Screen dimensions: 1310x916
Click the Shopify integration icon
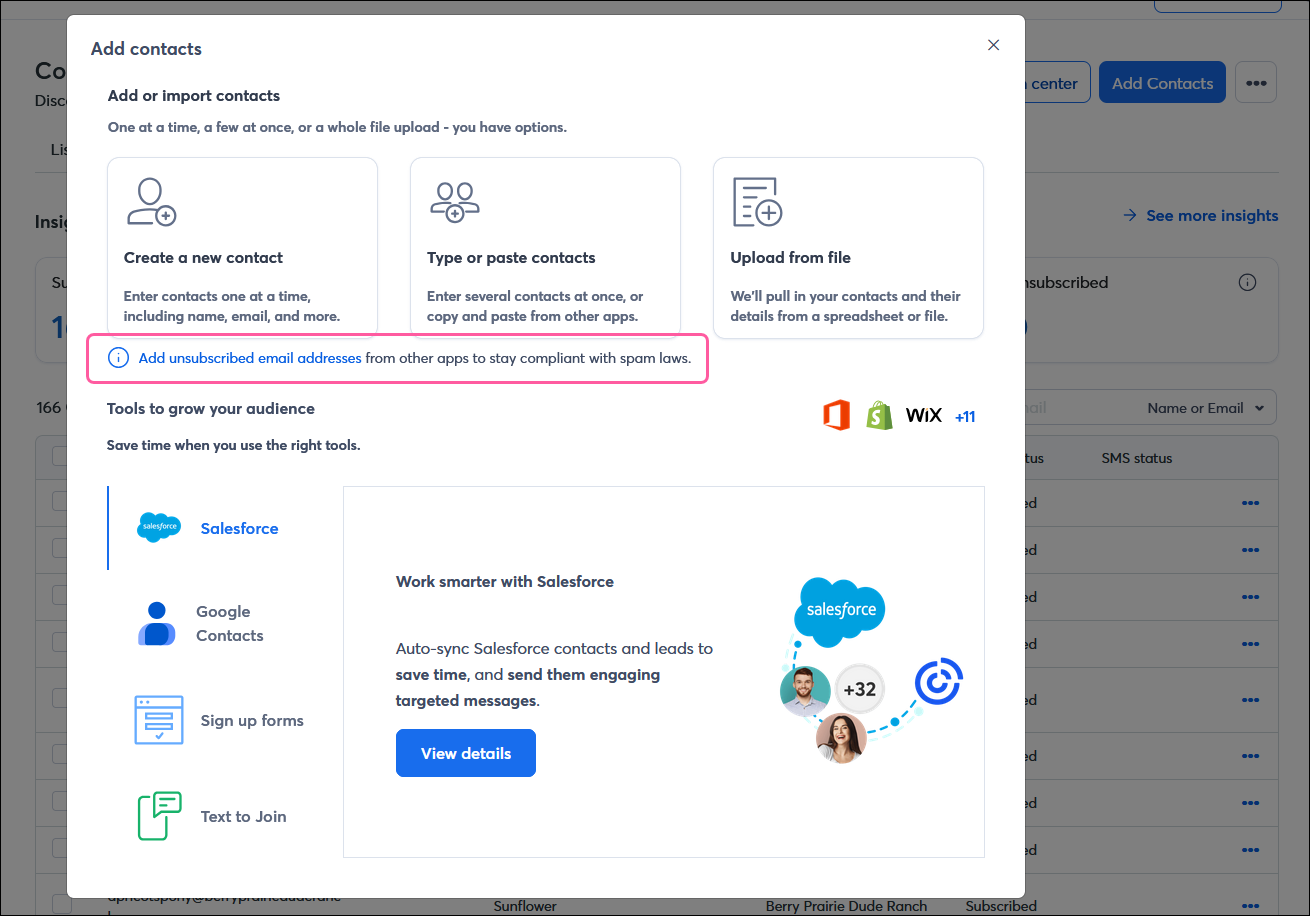(879, 415)
